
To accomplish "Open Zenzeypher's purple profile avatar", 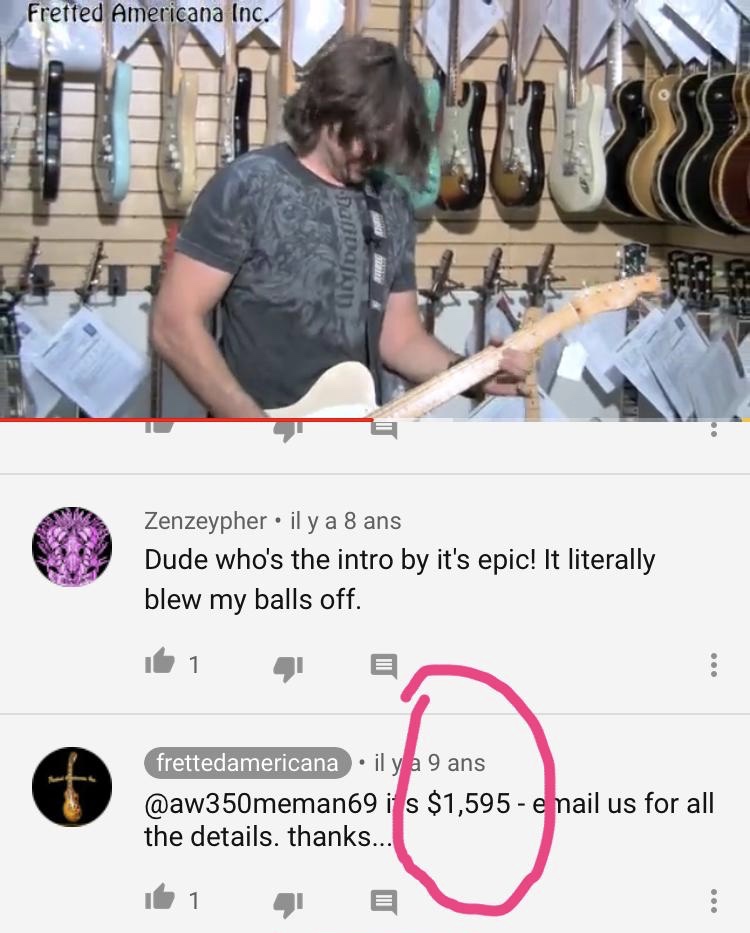I will pos(71,546).
